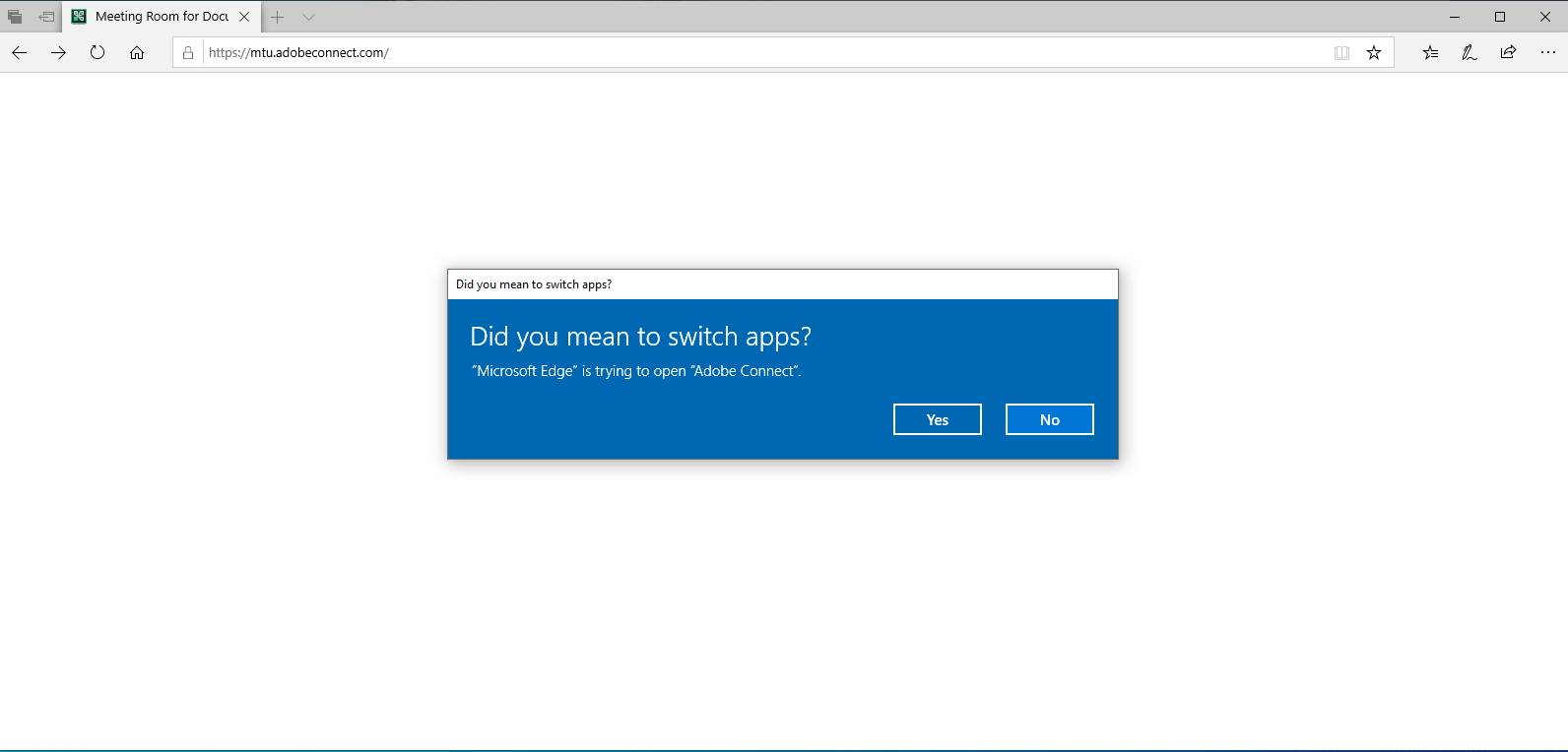
Task: Open the Edge home page
Action: 137,52
